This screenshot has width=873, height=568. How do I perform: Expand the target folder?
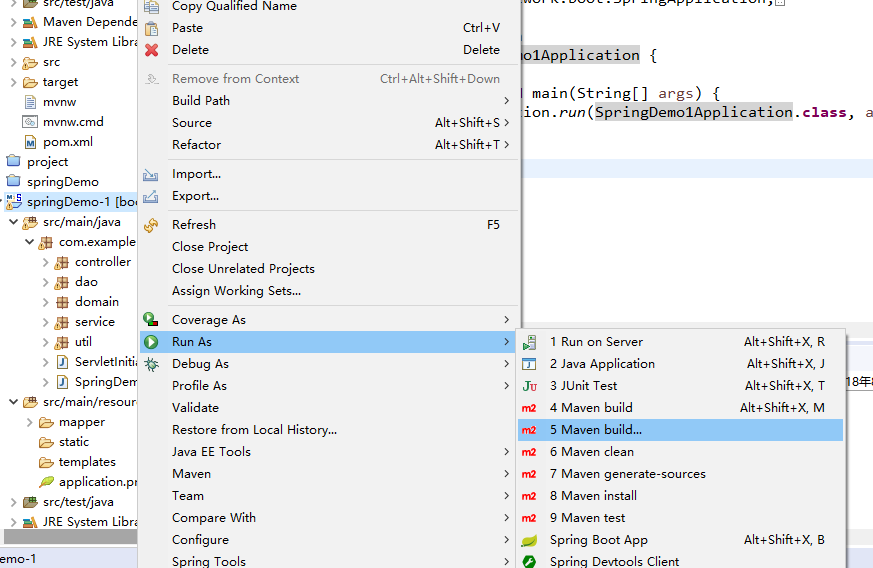coord(13,82)
